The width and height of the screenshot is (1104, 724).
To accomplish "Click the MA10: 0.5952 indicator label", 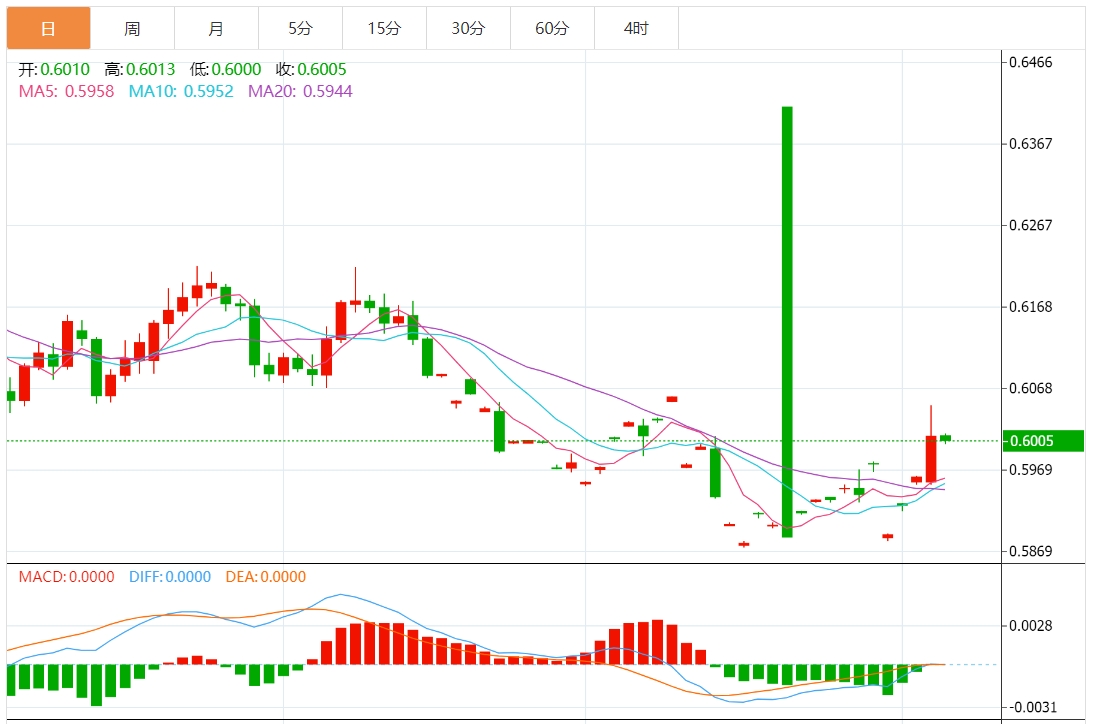I will coord(181,92).
